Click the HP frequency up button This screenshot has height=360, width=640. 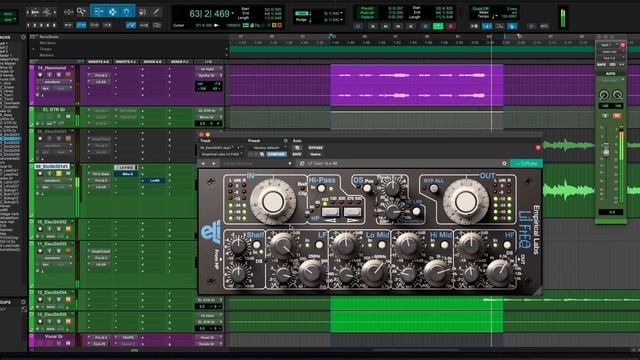(352, 212)
